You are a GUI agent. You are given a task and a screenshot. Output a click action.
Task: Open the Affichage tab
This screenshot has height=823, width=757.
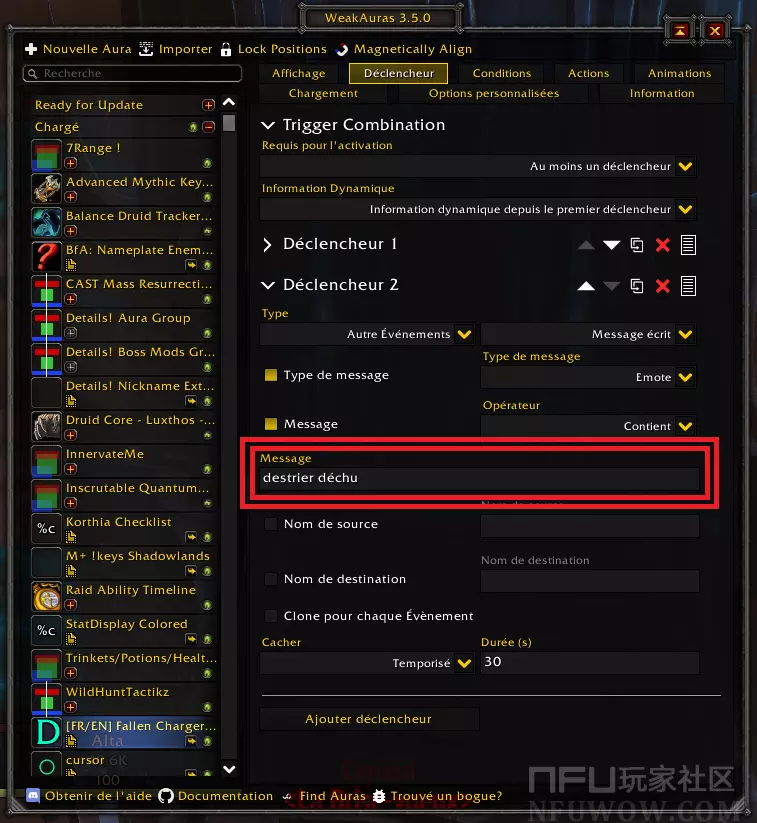click(299, 73)
